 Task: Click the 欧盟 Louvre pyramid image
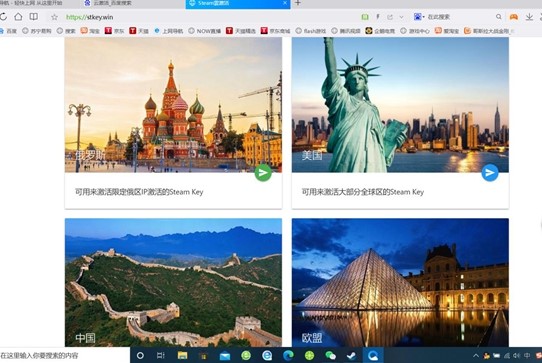tap(400, 282)
